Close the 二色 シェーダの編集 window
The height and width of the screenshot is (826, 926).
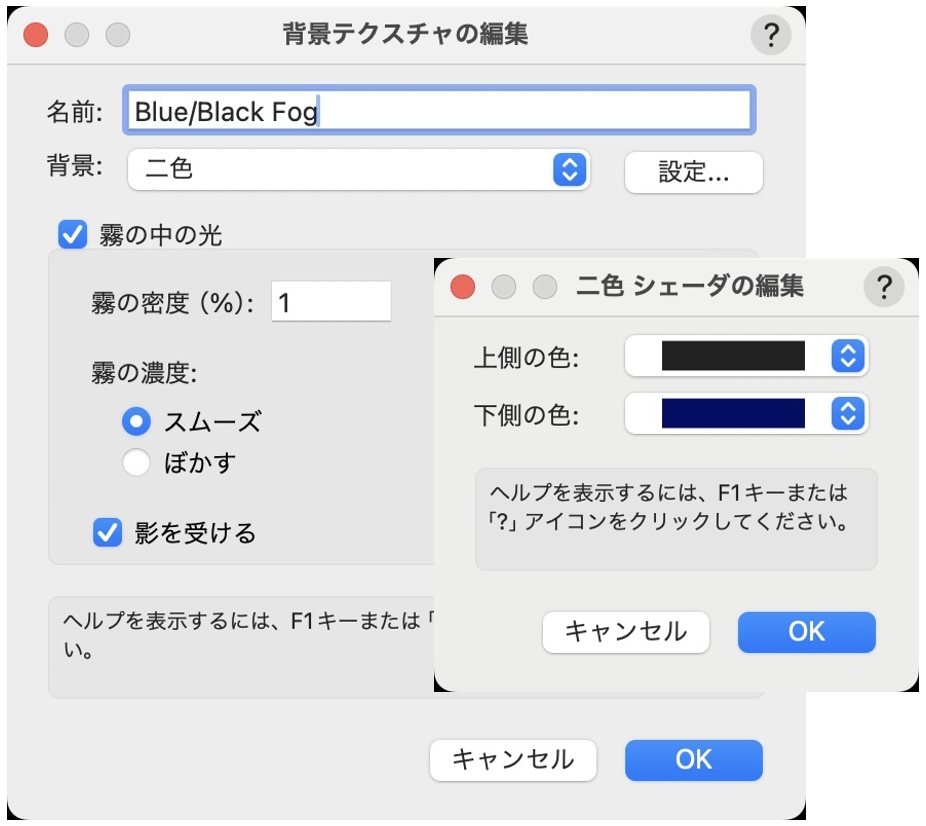[462, 287]
